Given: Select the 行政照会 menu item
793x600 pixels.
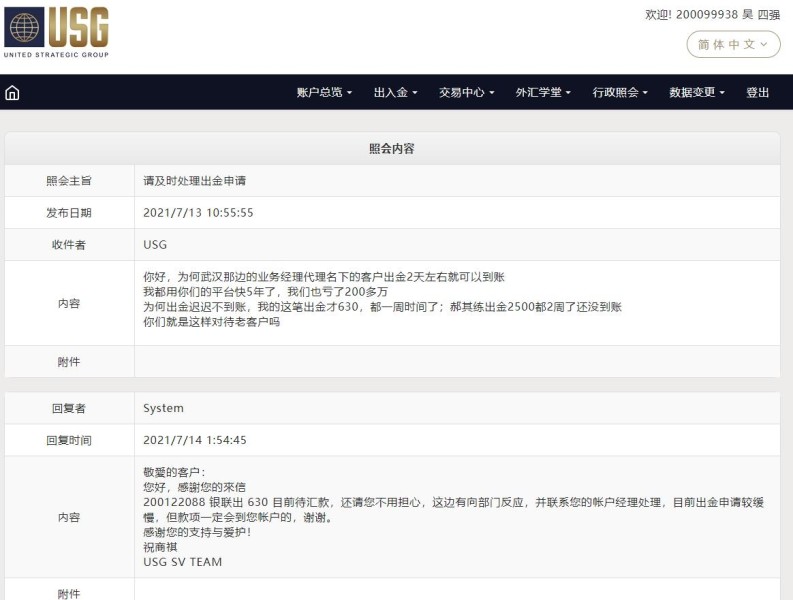Looking at the screenshot, I should [x=620, y=92].
